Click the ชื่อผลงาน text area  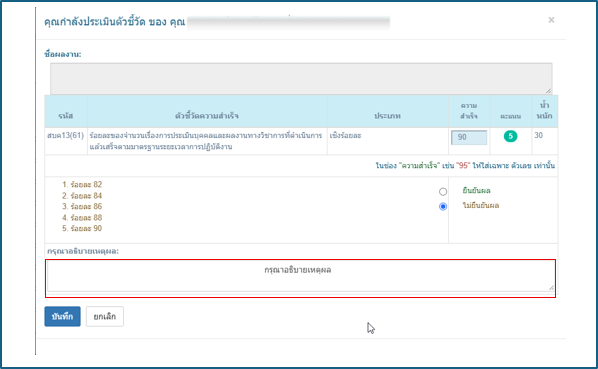click(301, 79)
